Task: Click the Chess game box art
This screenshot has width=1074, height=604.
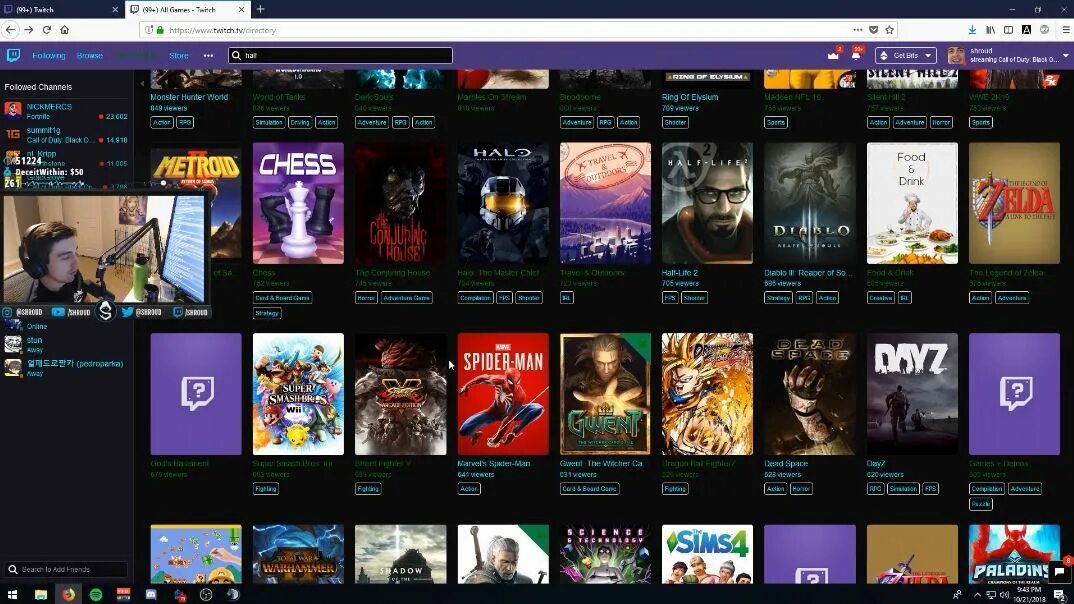Action: pos(298,203)
